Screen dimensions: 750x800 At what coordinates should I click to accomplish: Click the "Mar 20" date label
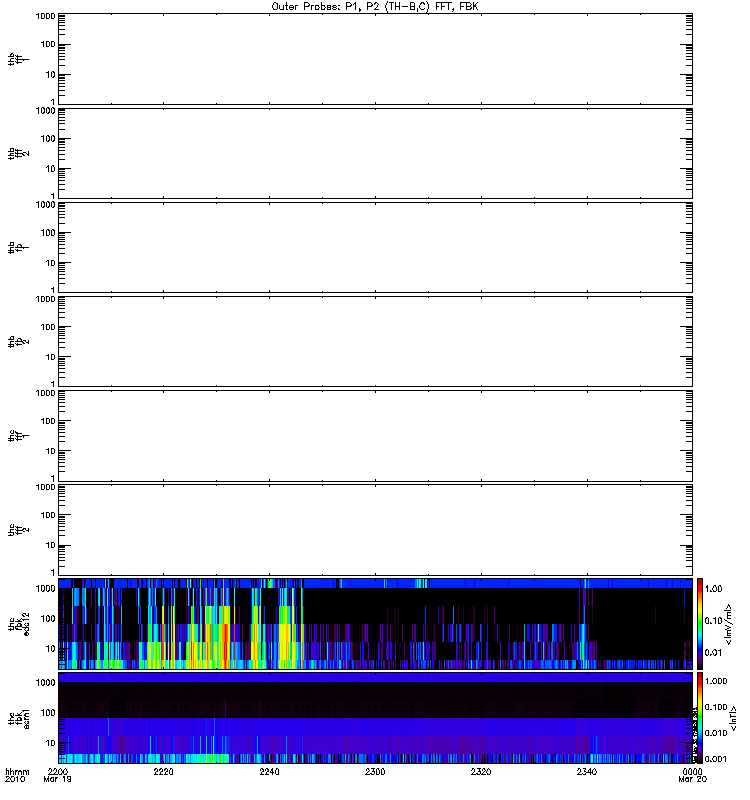(692, 780)
